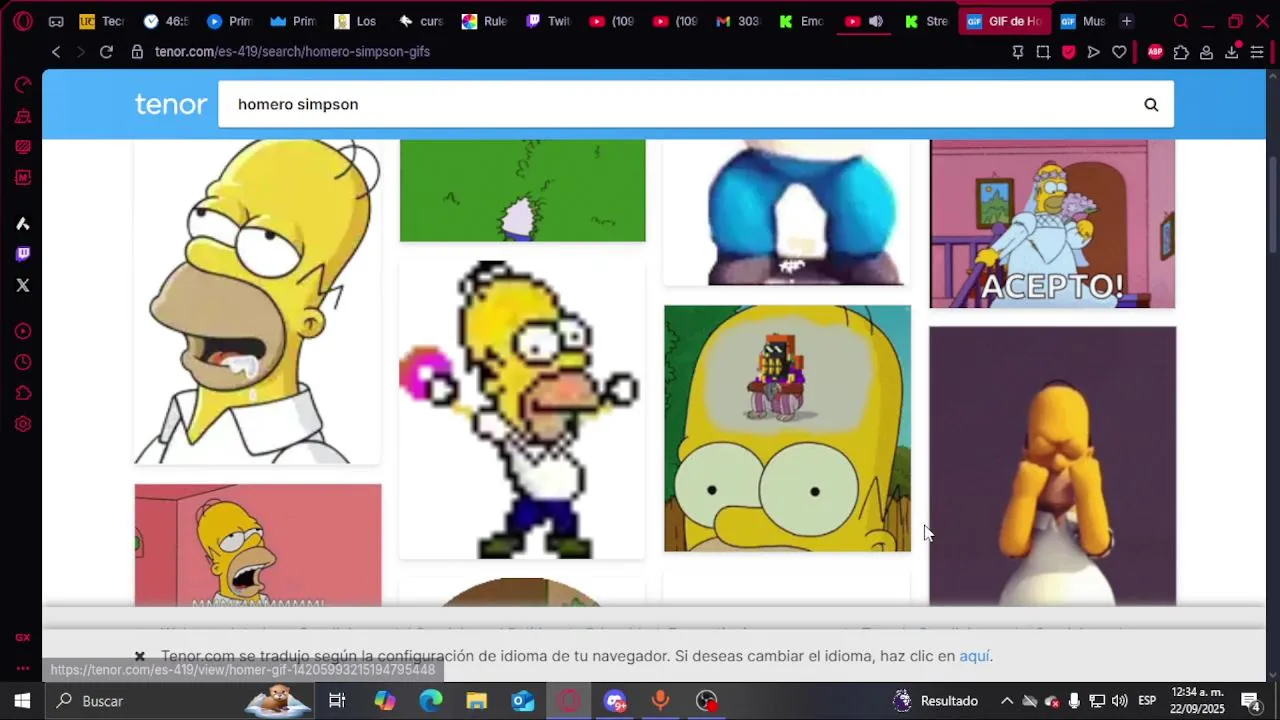Open the toolbar extensions cube icon
The image size is (1280, 720).
pyautogui.click(x=1181, y=52)
